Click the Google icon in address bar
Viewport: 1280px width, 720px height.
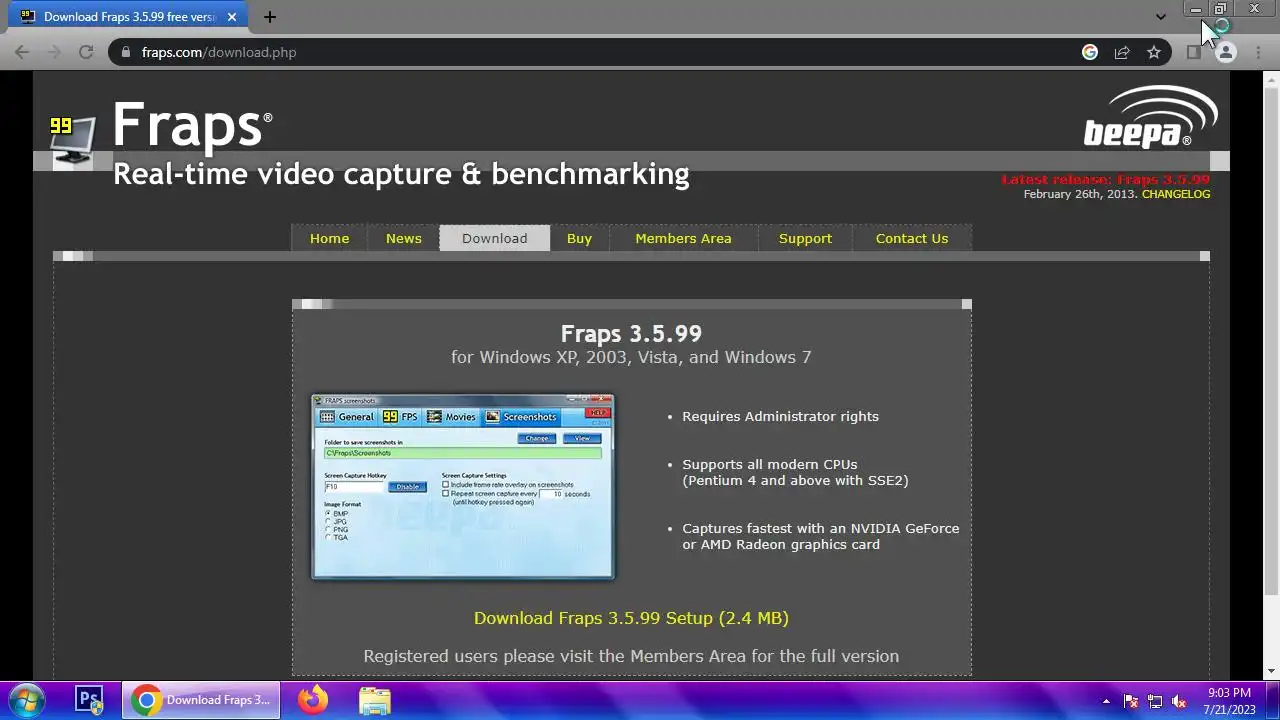pos(1090,52)
